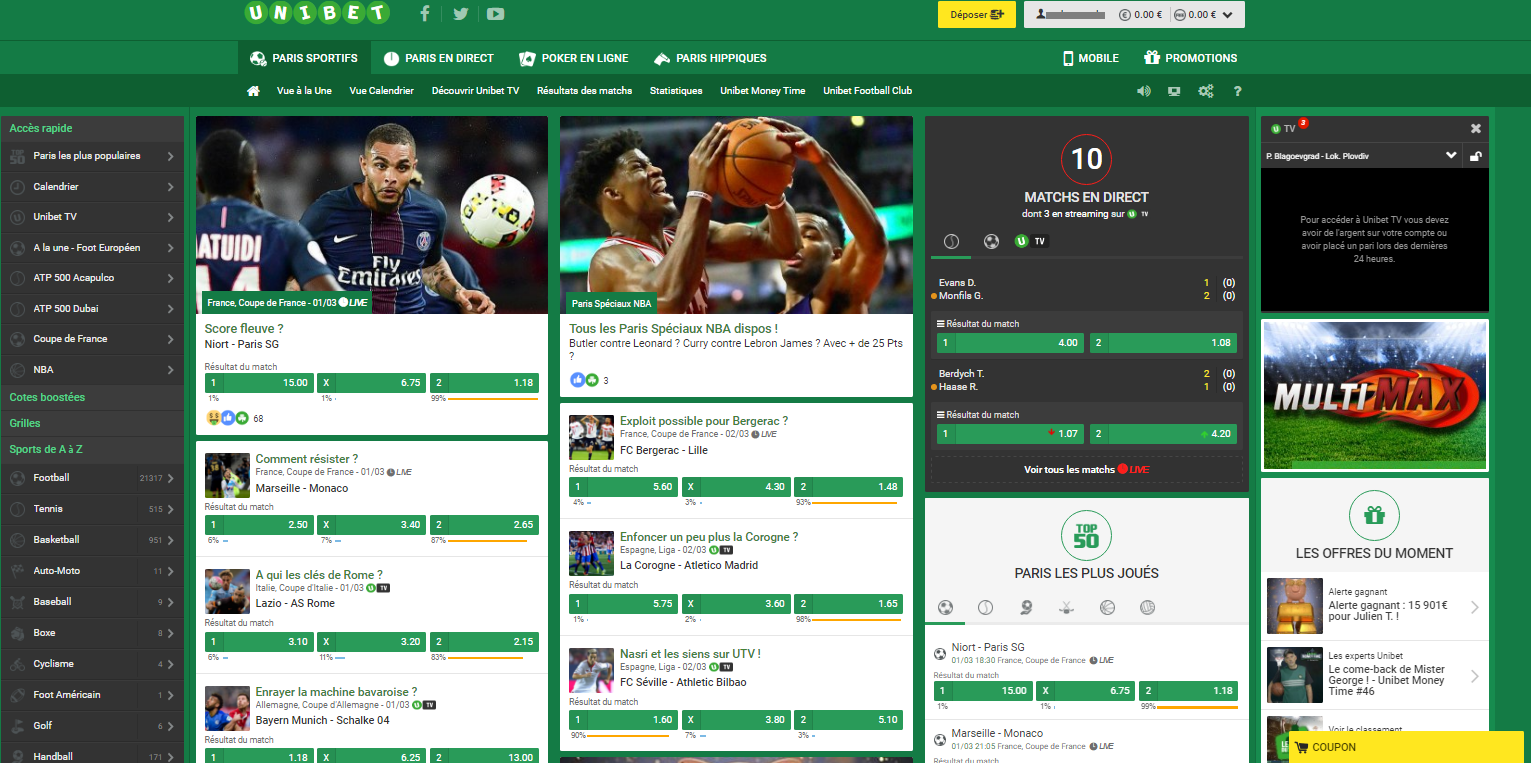
Task: Open the MultiMax promotional banner
Action: [1375, 395]
